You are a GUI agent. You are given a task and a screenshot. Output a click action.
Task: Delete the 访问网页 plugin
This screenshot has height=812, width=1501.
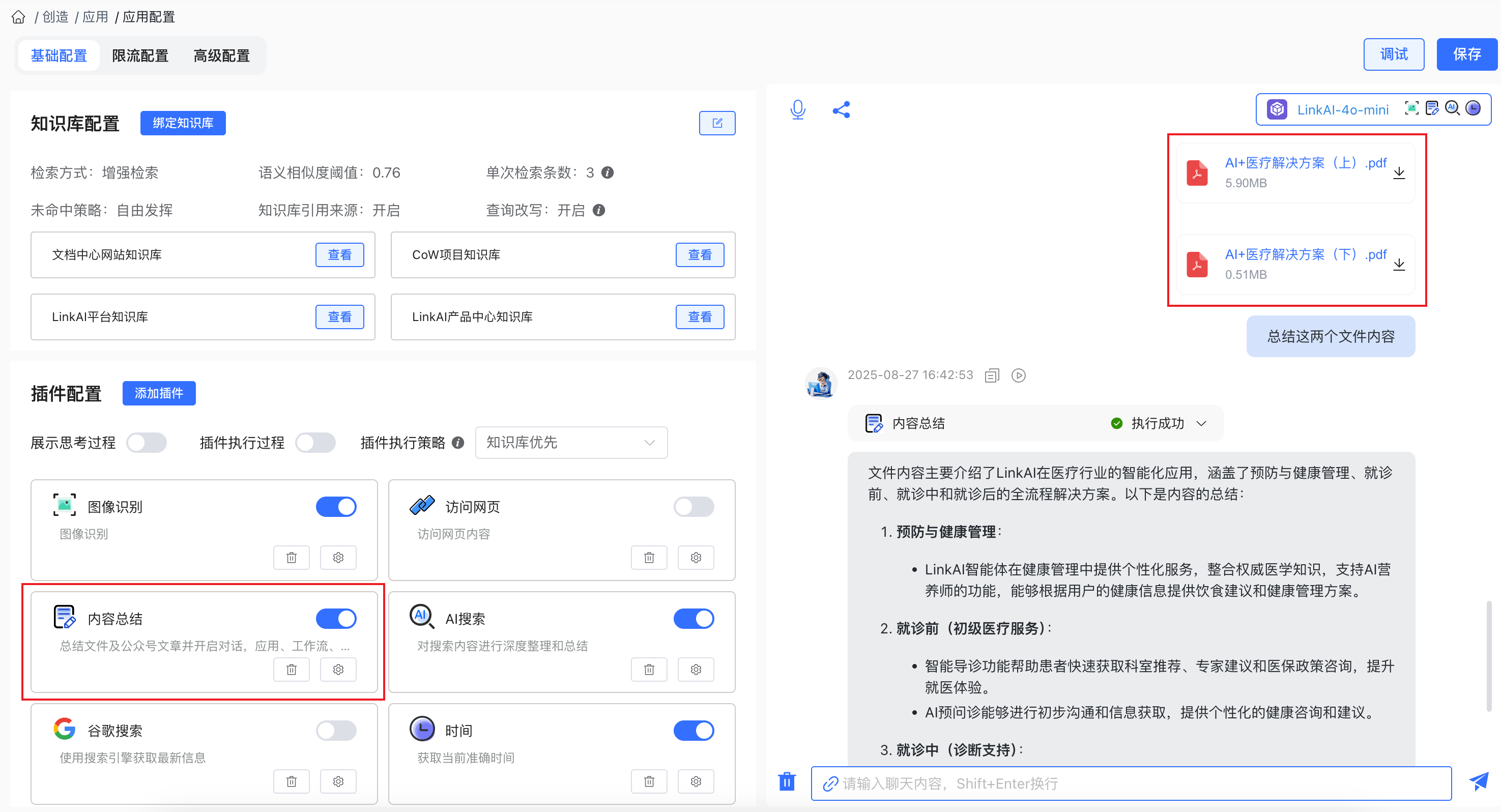(x=649, y=558)
